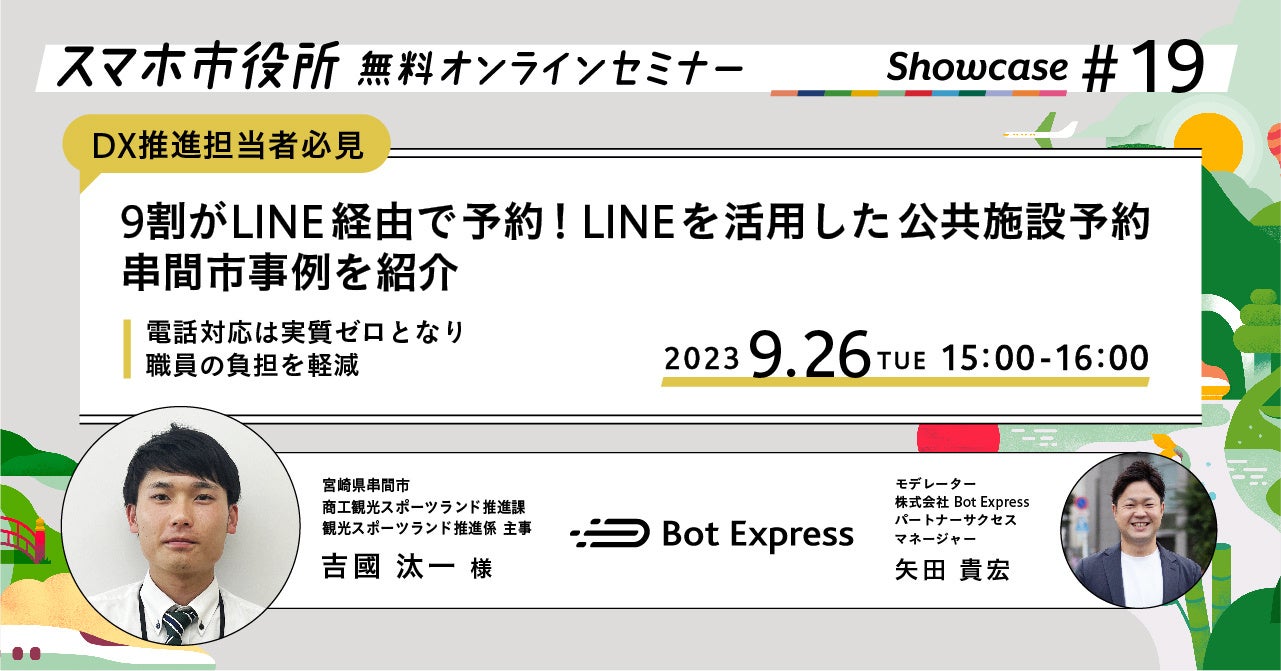Click the Bot Express wordmark
Screen dimensions: 1281x671
tap(758, 536)
